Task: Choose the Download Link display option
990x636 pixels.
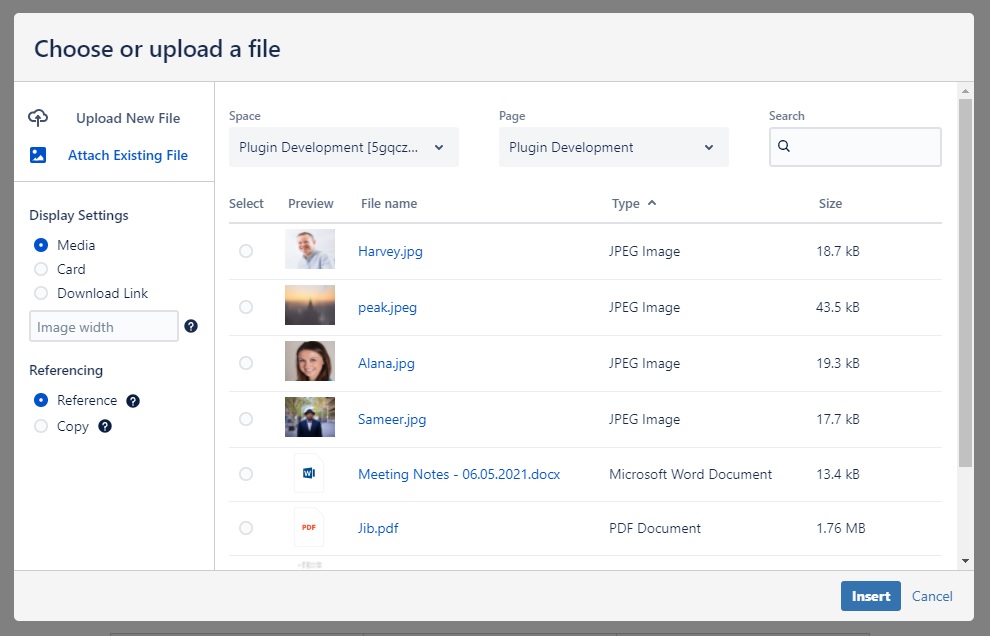Action: click(41, 293)
